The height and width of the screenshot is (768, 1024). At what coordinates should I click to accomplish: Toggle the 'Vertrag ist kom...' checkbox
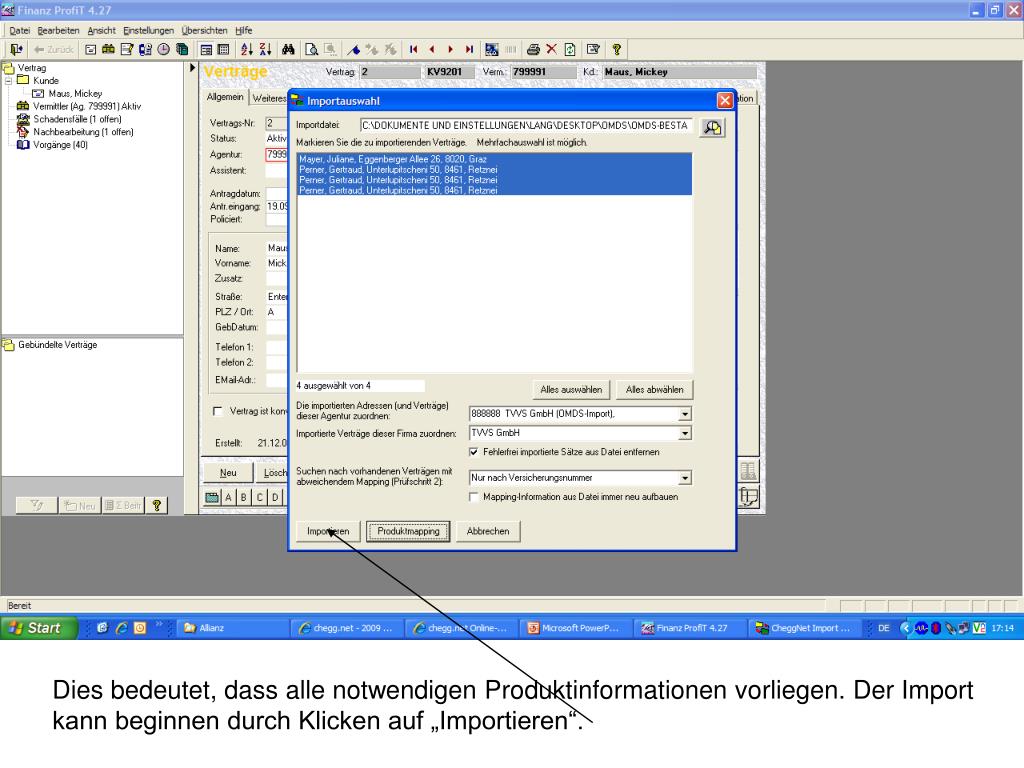[x=217, y=411]
